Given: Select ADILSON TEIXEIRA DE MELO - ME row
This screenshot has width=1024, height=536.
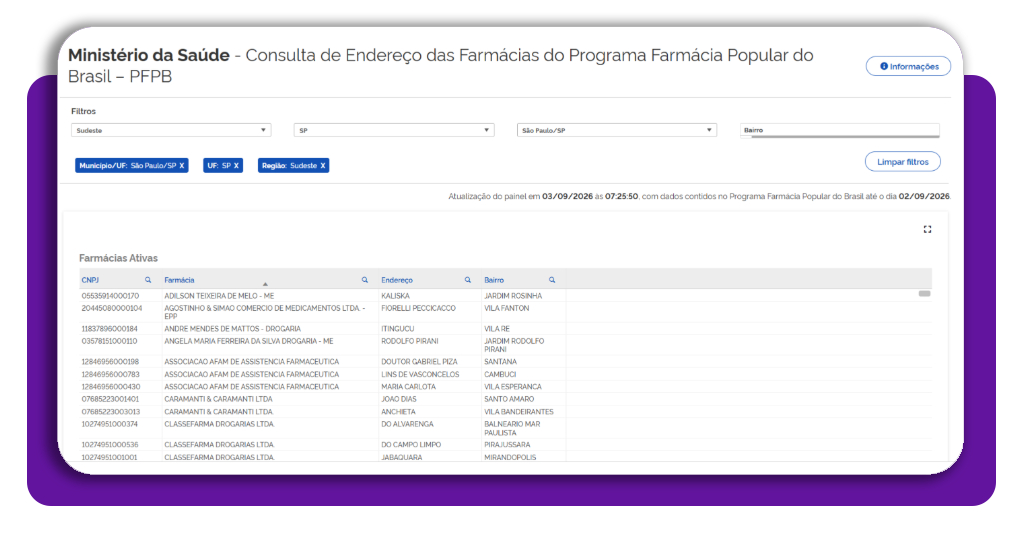Looking at the screenshot, I should click(x=219, y=296).
